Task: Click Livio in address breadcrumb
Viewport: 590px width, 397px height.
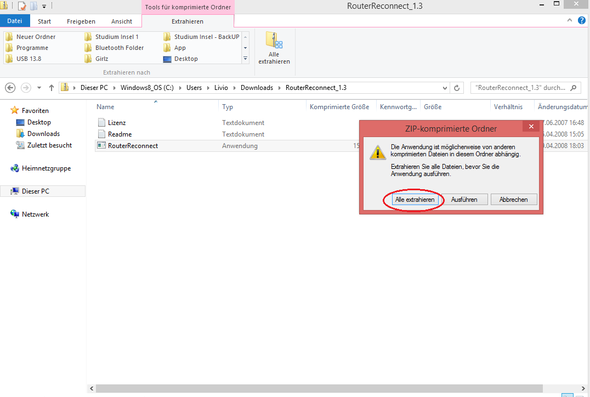Action: (x=221, y=88)
